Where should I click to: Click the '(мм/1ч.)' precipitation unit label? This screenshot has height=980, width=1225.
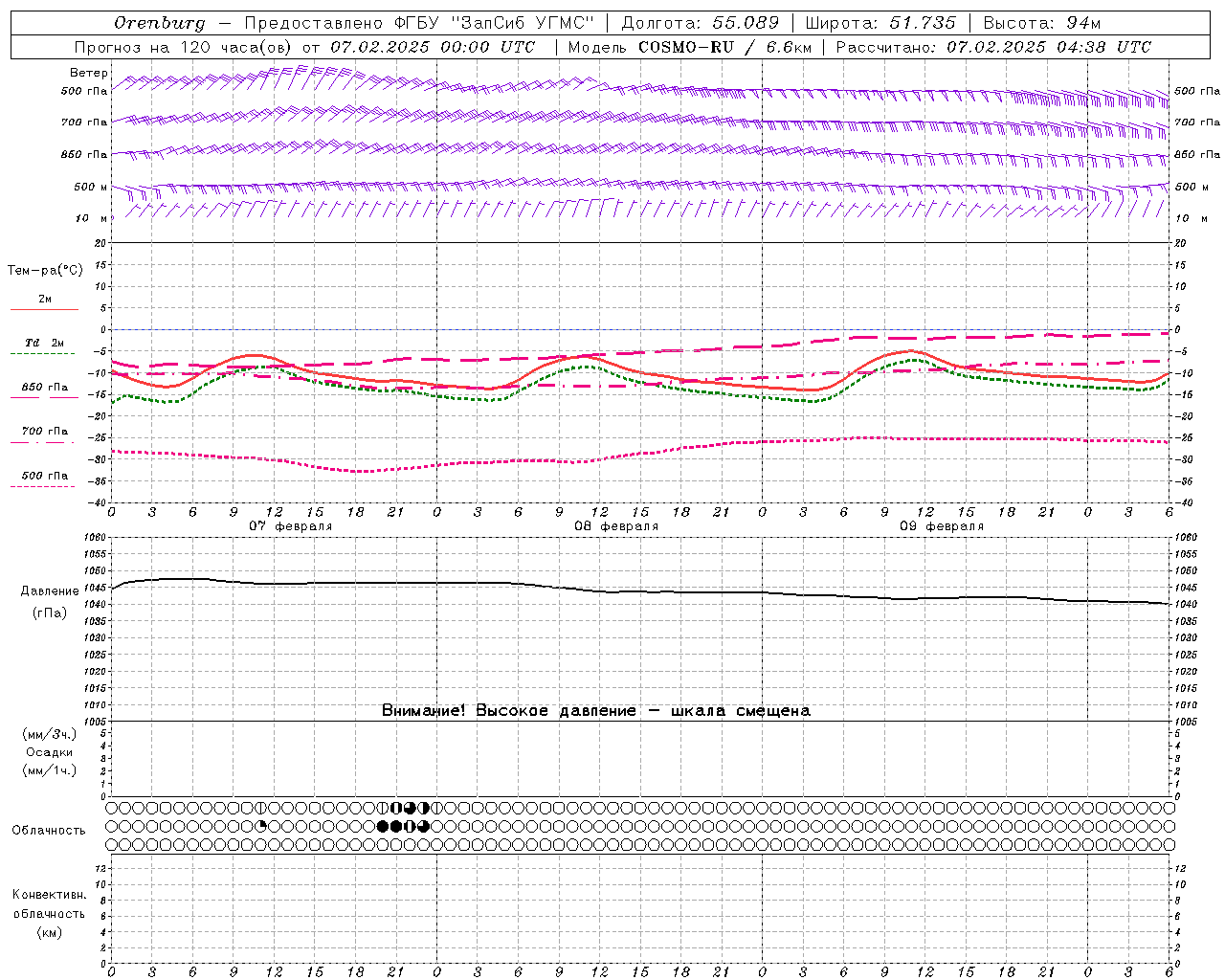click(49, 770)
